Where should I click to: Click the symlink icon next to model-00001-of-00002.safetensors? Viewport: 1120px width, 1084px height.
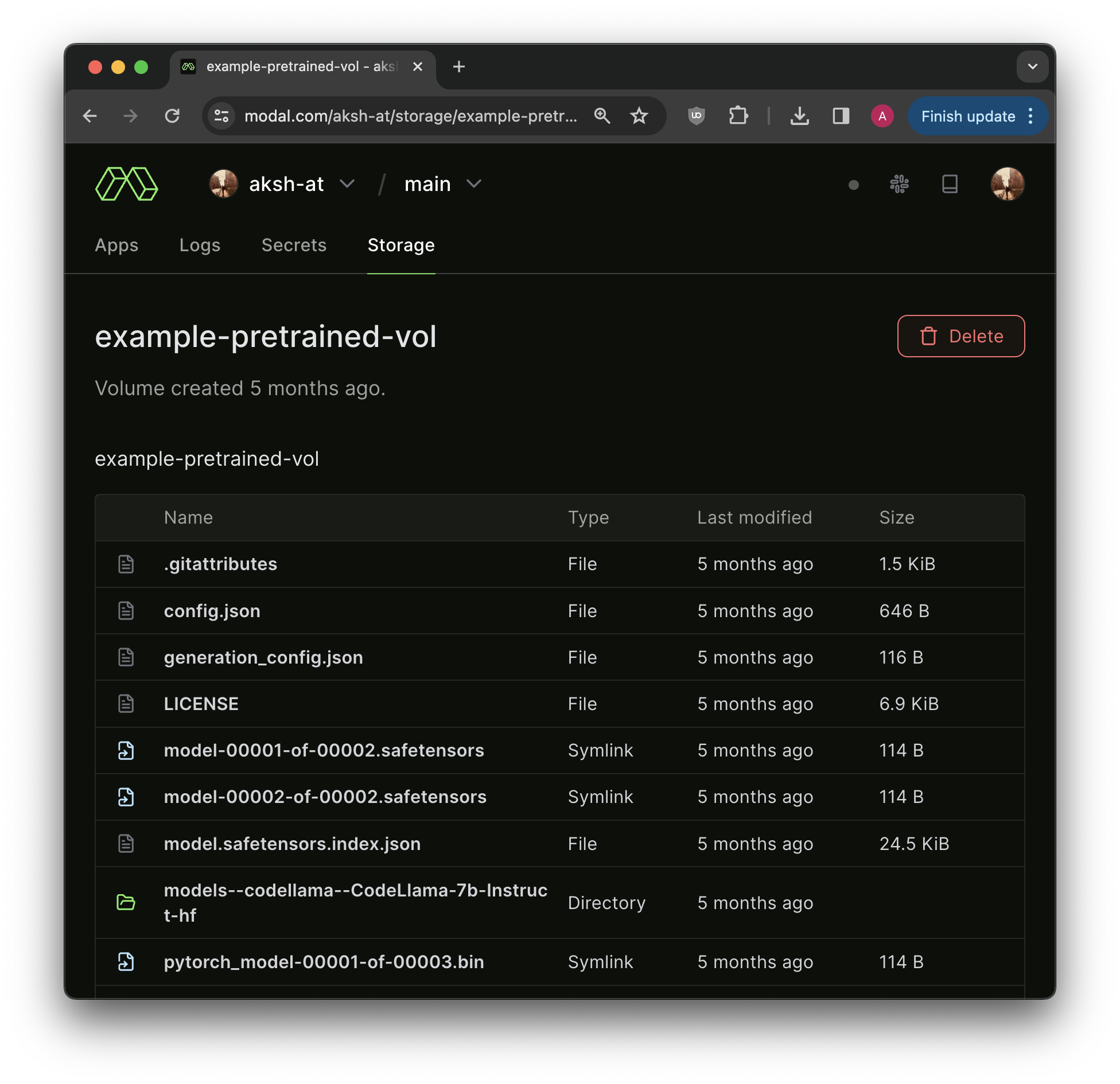(128, 750)
